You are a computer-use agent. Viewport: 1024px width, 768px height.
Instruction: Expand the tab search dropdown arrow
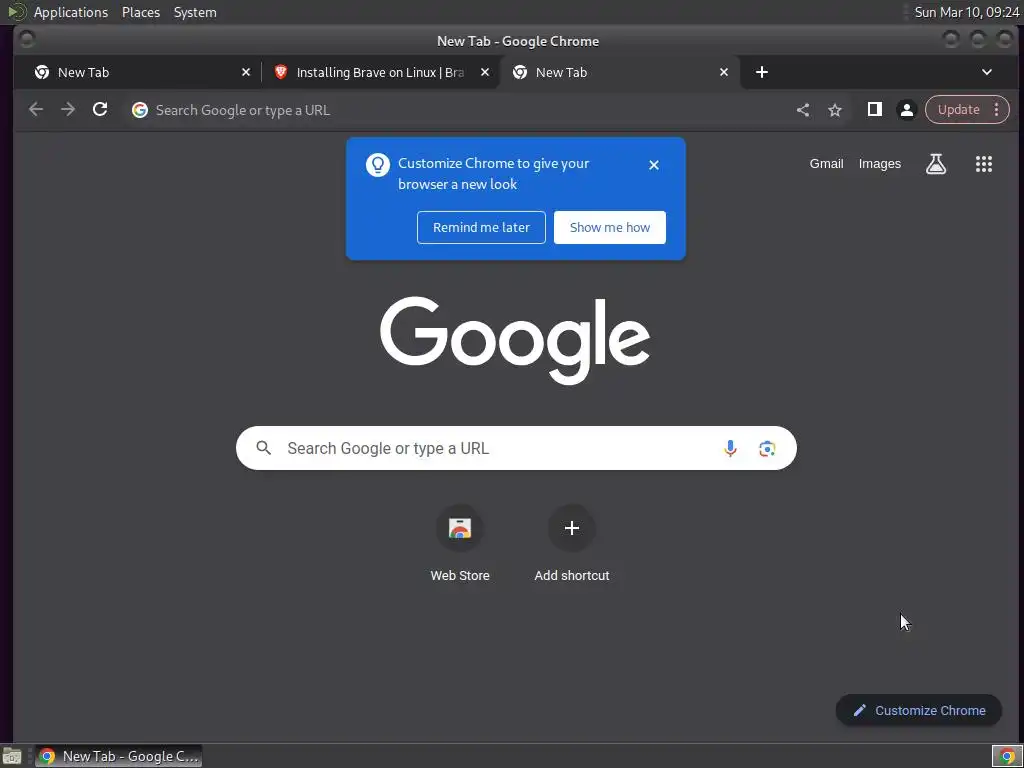click(x=987, y=72)
